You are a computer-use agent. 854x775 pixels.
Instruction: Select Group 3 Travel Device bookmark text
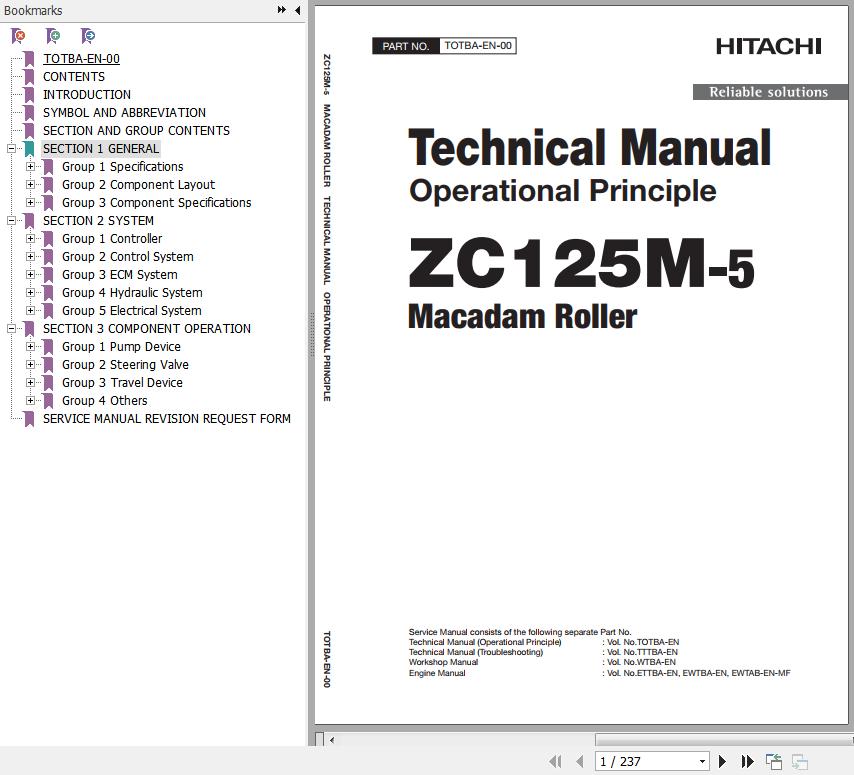pyautogui.click(x=122, y=382)
